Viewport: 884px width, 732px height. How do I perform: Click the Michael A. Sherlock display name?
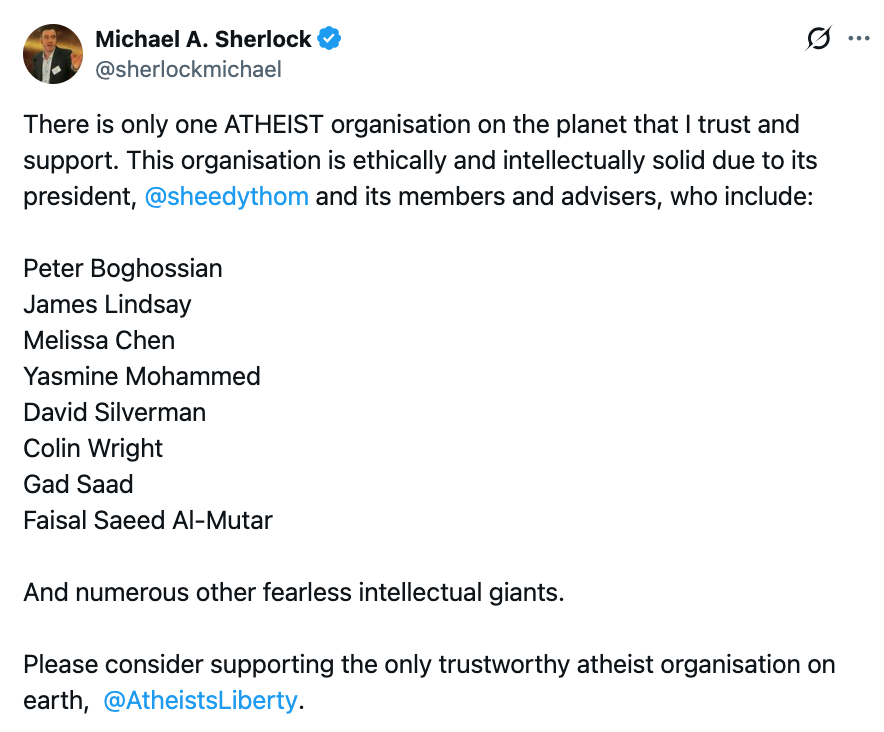point(203,39)
